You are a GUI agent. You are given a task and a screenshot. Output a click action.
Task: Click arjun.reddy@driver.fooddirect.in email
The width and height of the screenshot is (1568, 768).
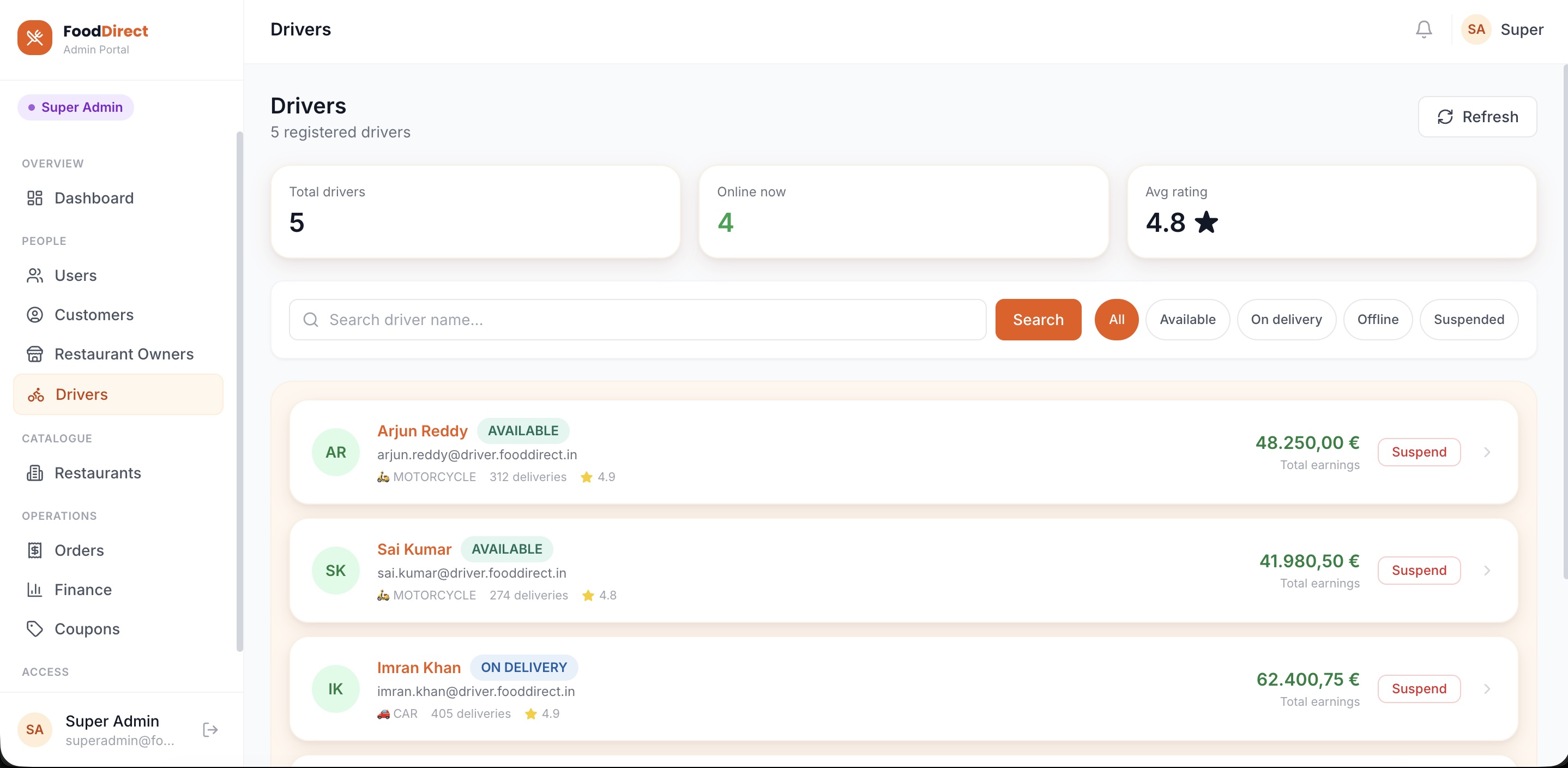pyautogui.click(x=477, y=455)
